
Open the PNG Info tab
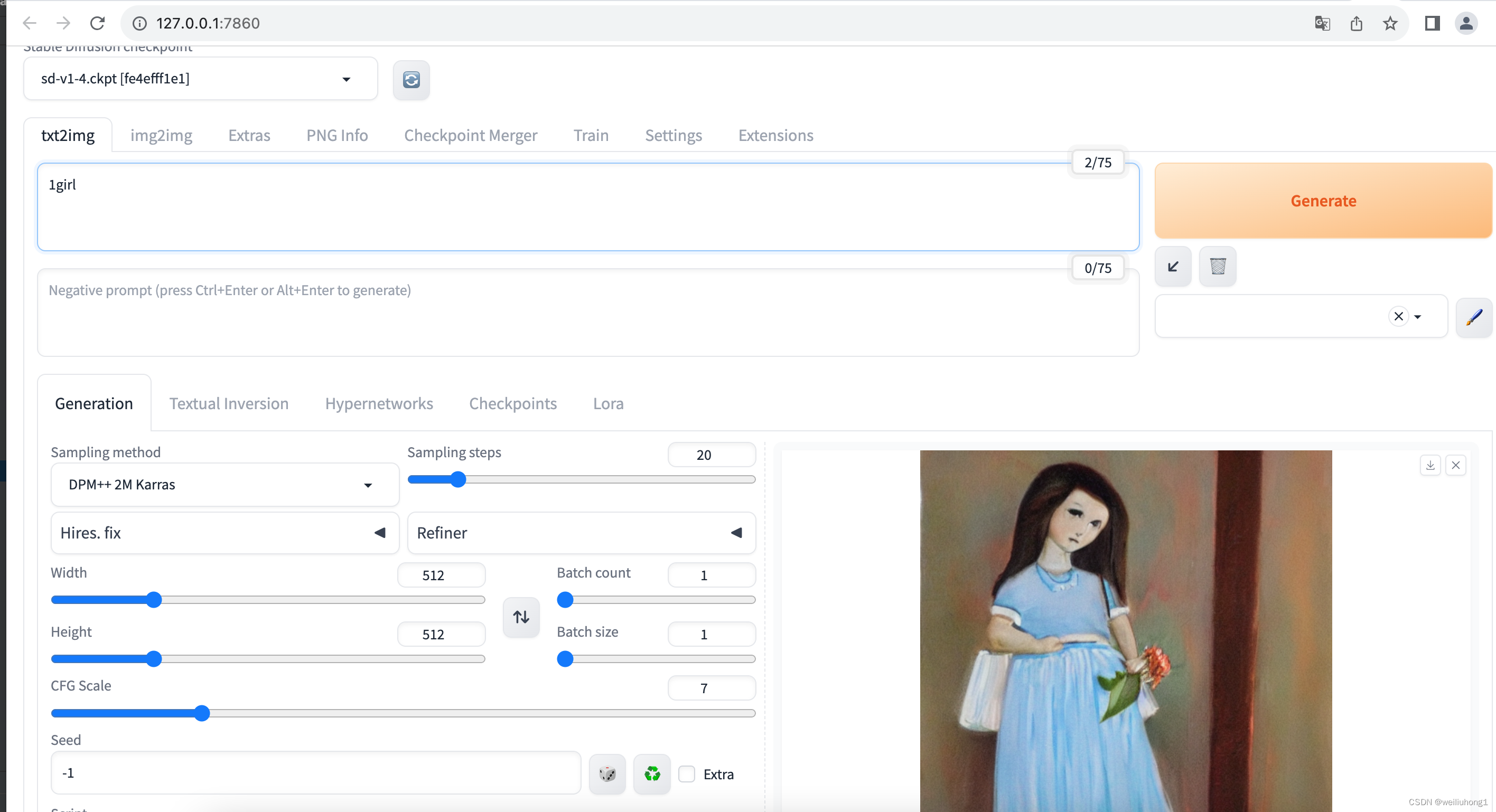[338, 135]
